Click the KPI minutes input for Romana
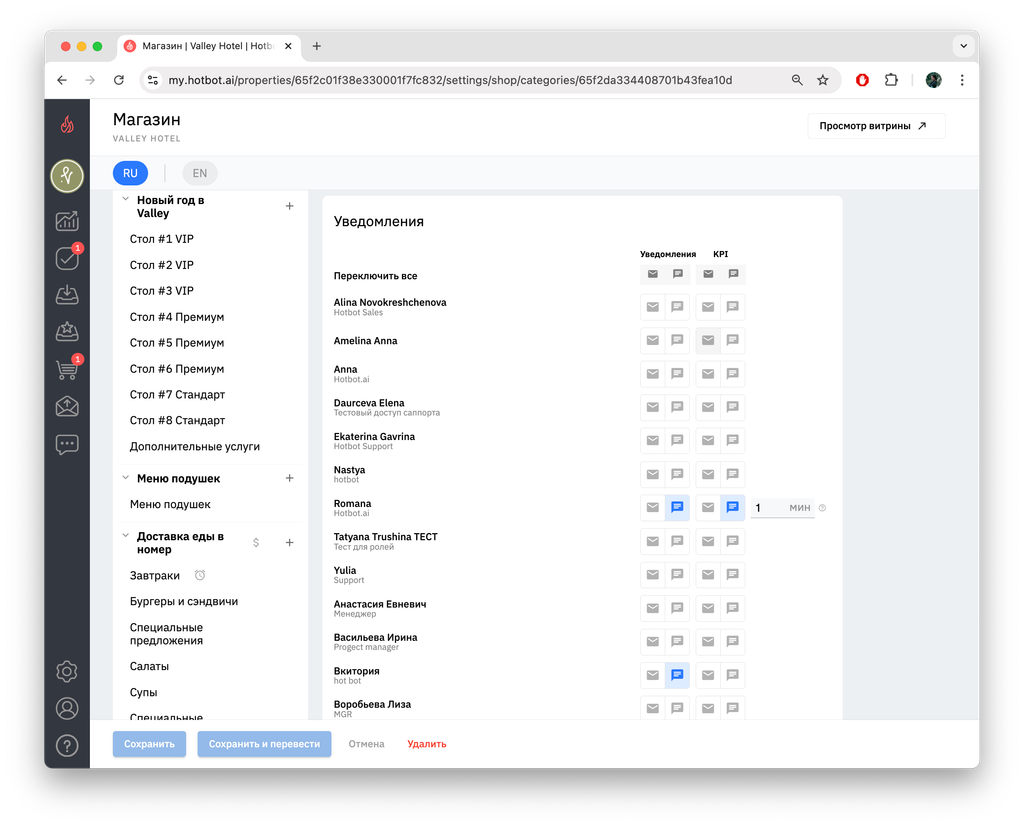 pos(782,508)
